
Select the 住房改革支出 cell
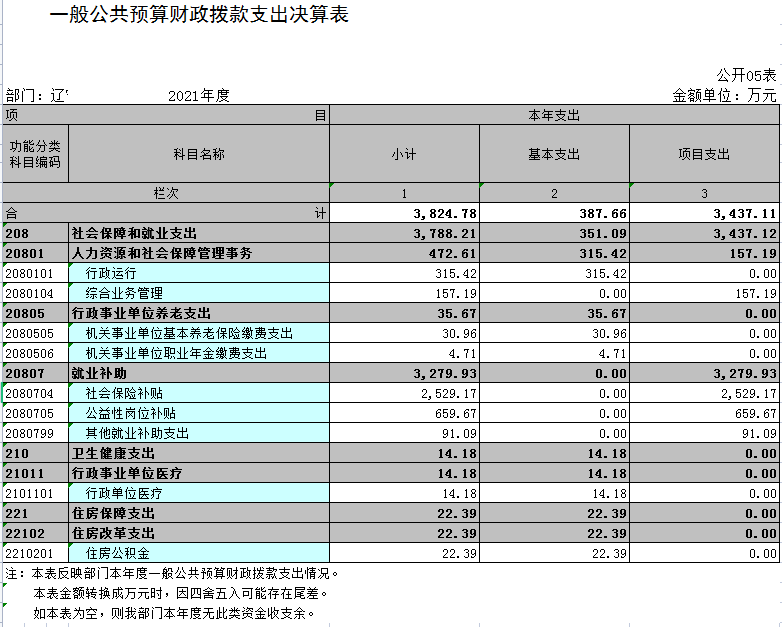click(199, 533)
